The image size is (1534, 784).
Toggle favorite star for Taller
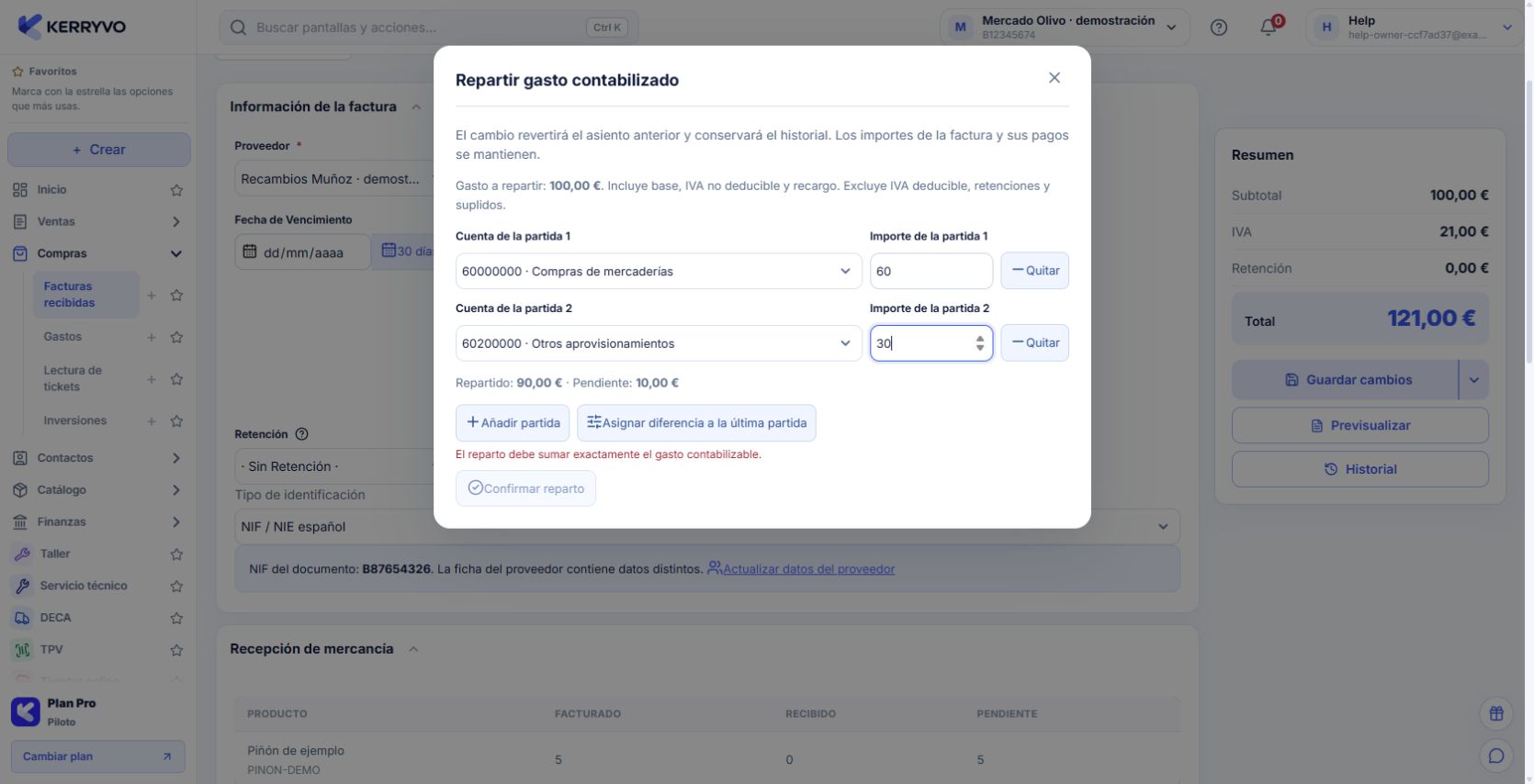pos(176,554)
